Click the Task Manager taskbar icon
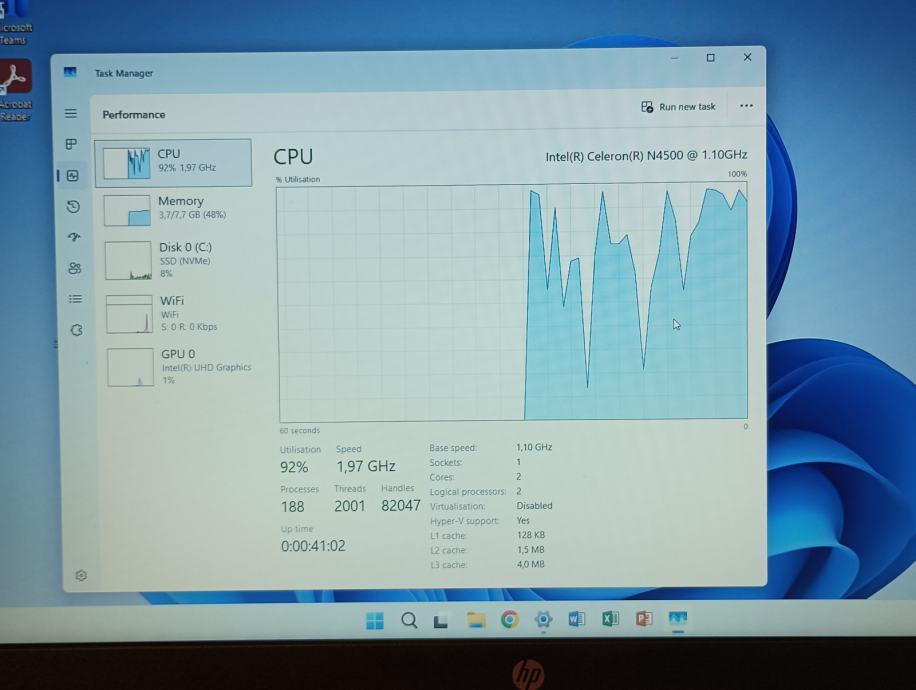 [x=678, y=619]
